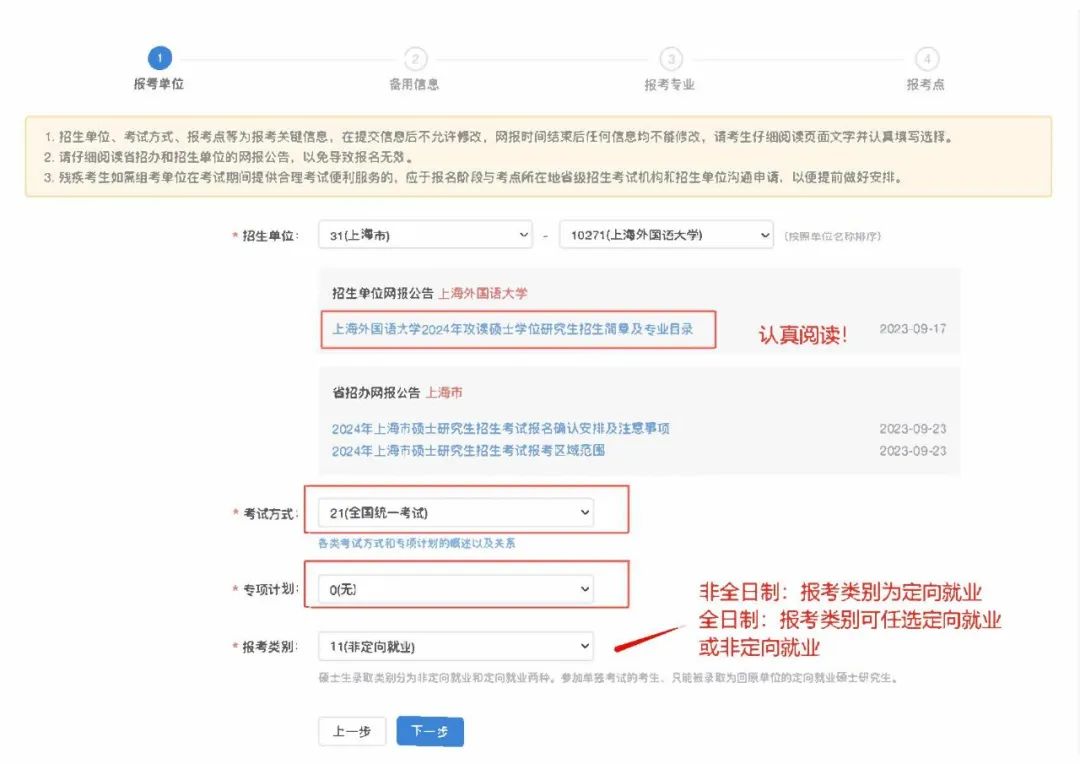Click step 4 circle icon 报考点
The image size is (1080, 764).
click(927, 59)
